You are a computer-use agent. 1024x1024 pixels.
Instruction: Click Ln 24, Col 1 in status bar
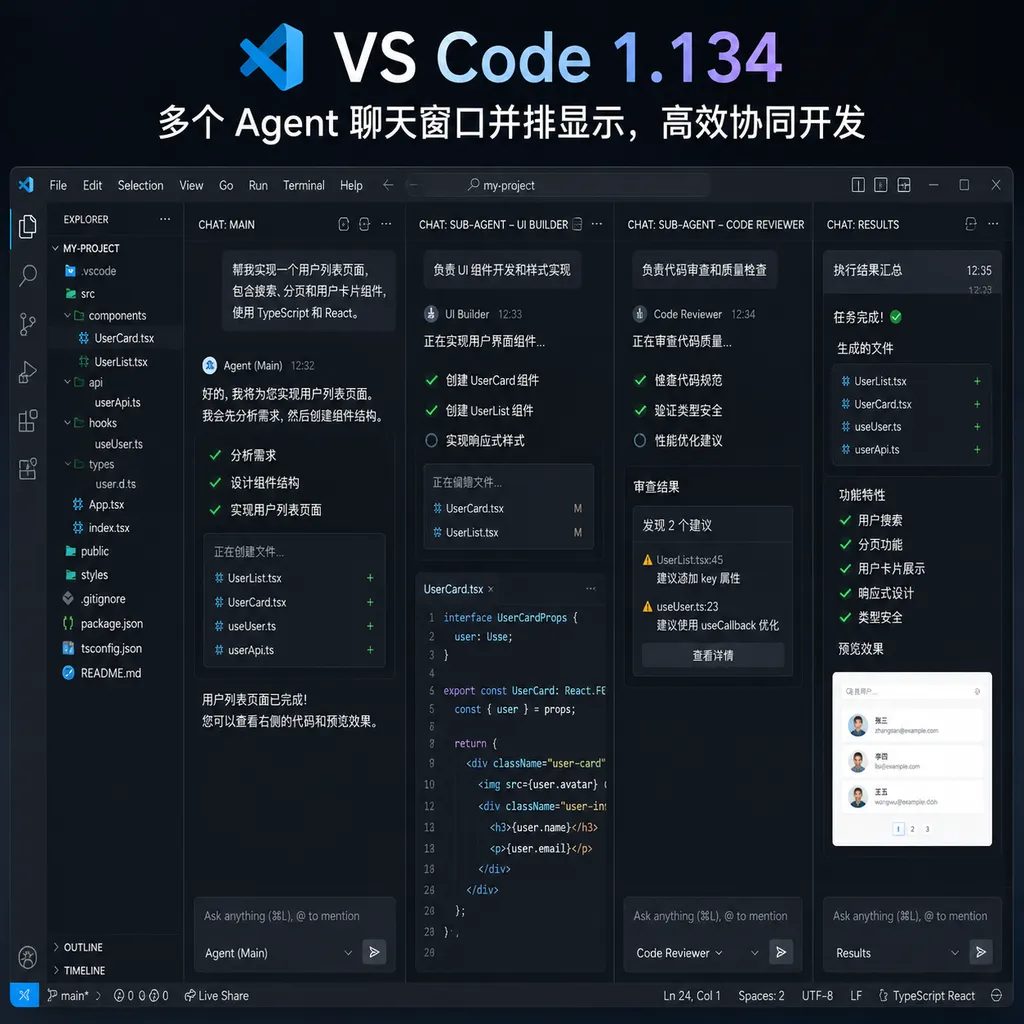point(692,995)
